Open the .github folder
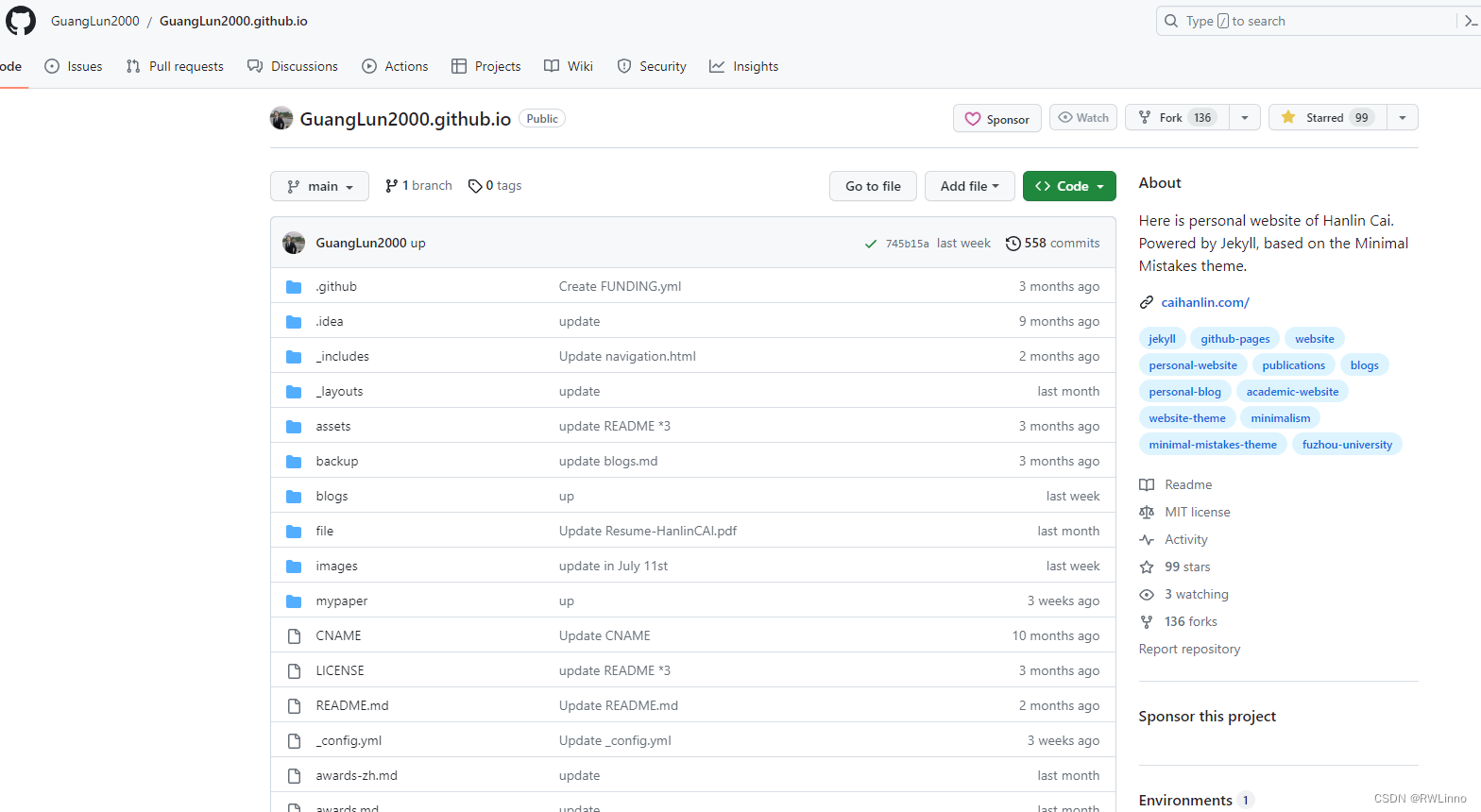 (336, 286)
